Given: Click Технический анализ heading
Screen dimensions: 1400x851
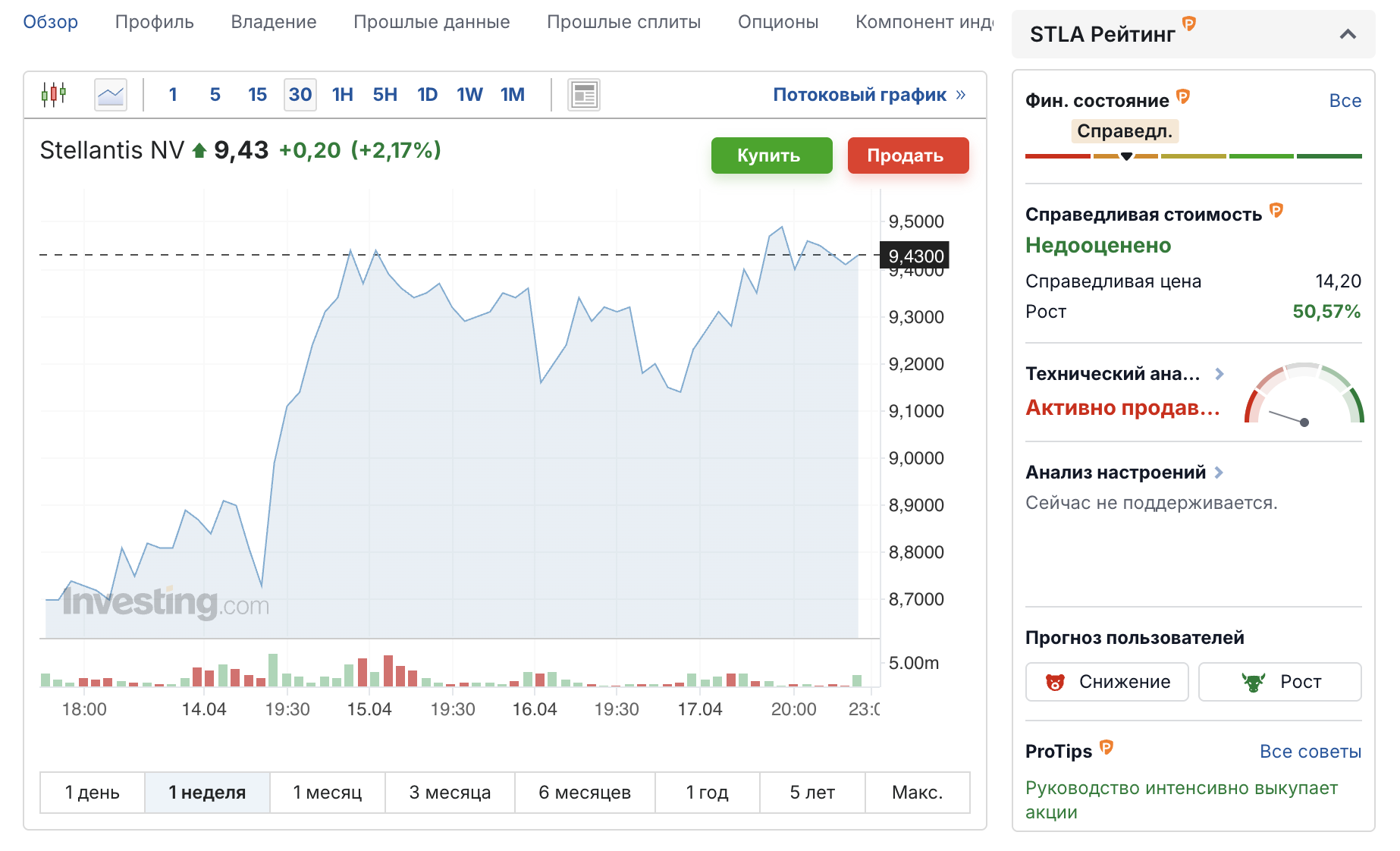Looking at the screenshot, I should [1113, 374].
